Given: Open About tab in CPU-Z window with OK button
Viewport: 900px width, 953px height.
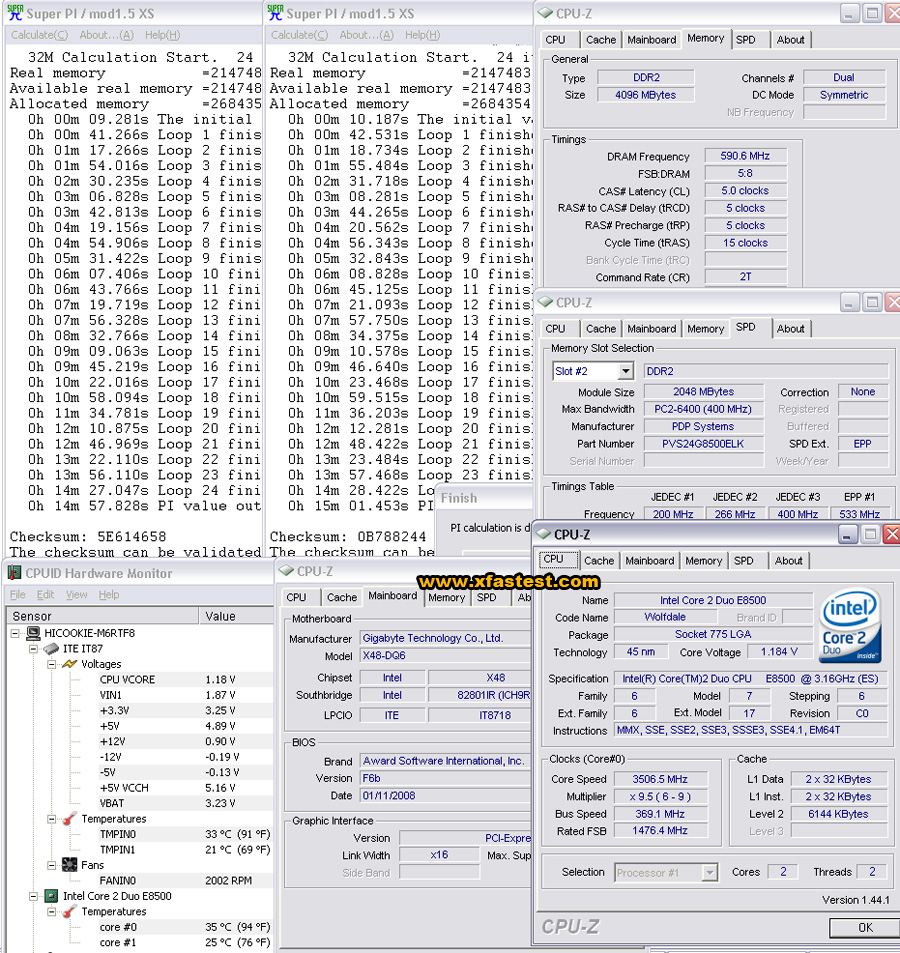Looking at the screenshot, I should pos(788,561).
